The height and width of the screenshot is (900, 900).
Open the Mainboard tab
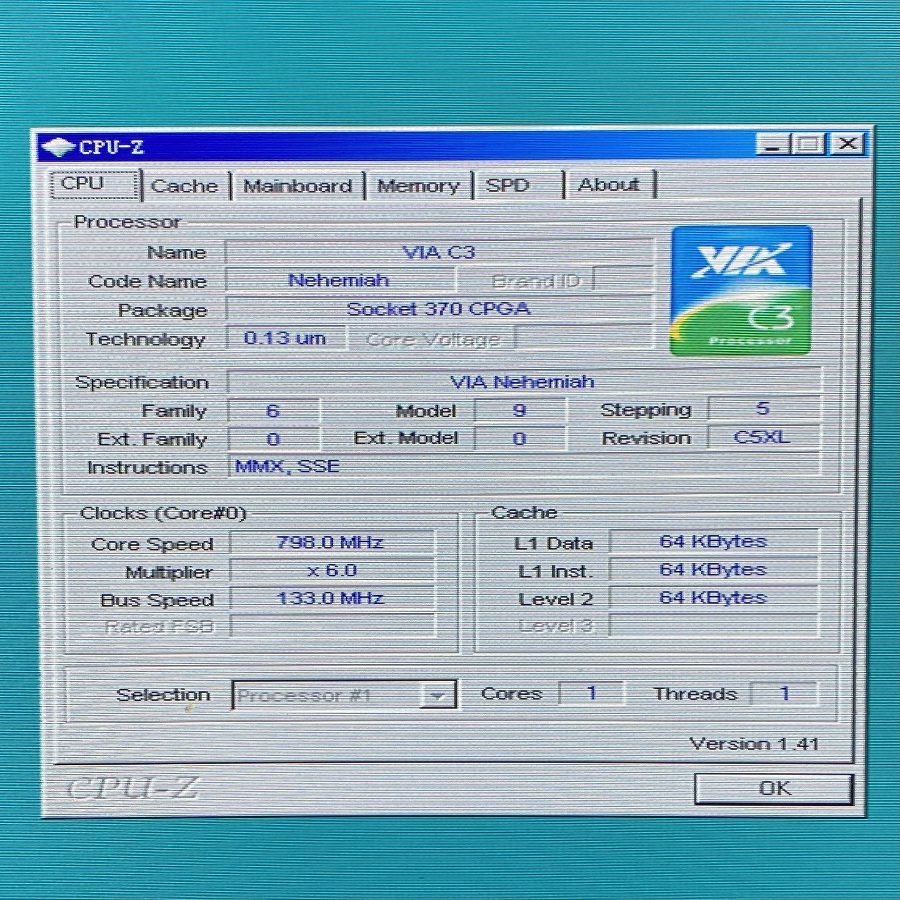298,185
